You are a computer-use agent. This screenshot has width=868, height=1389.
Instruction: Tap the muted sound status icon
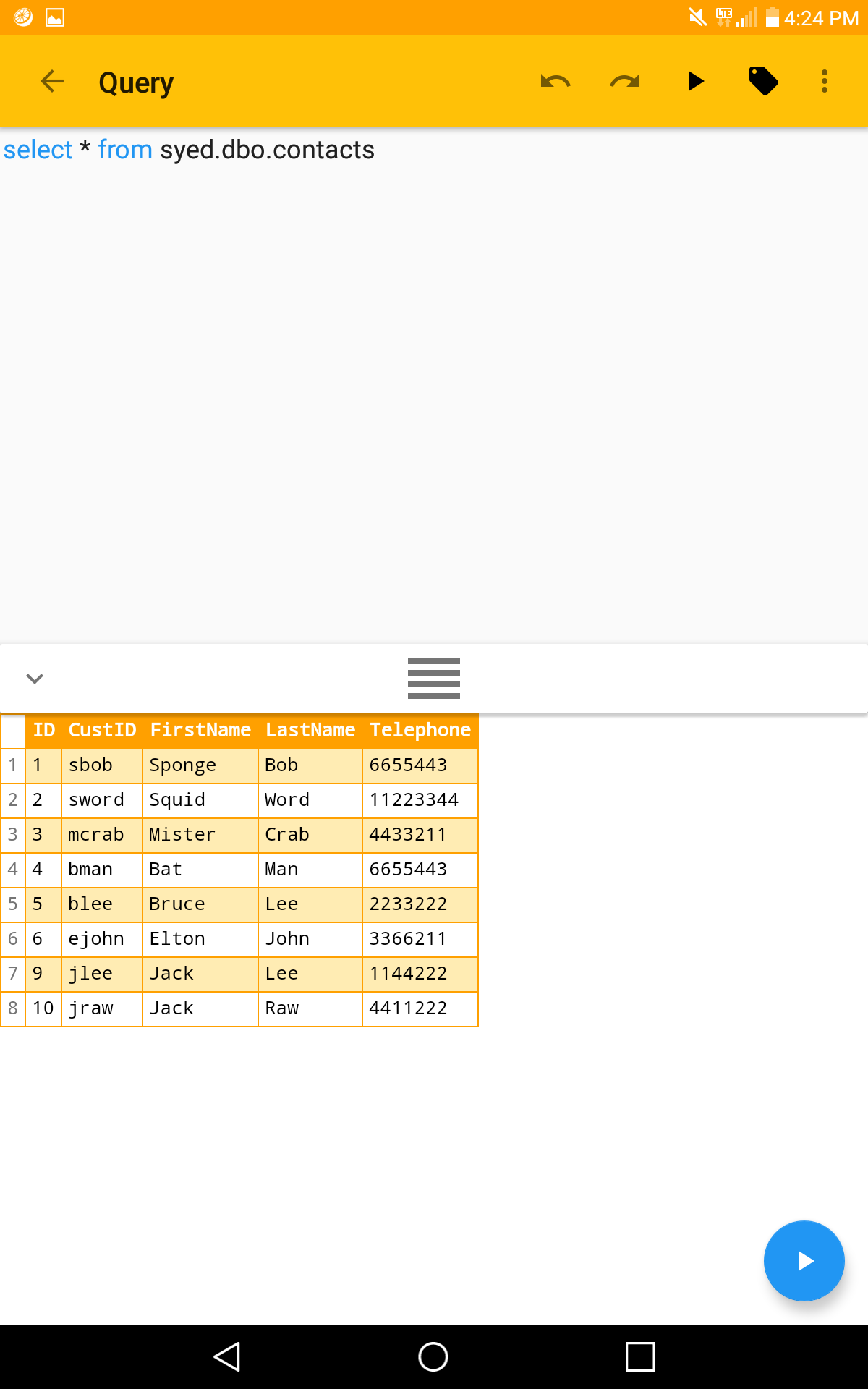click(x=698, y=17)
